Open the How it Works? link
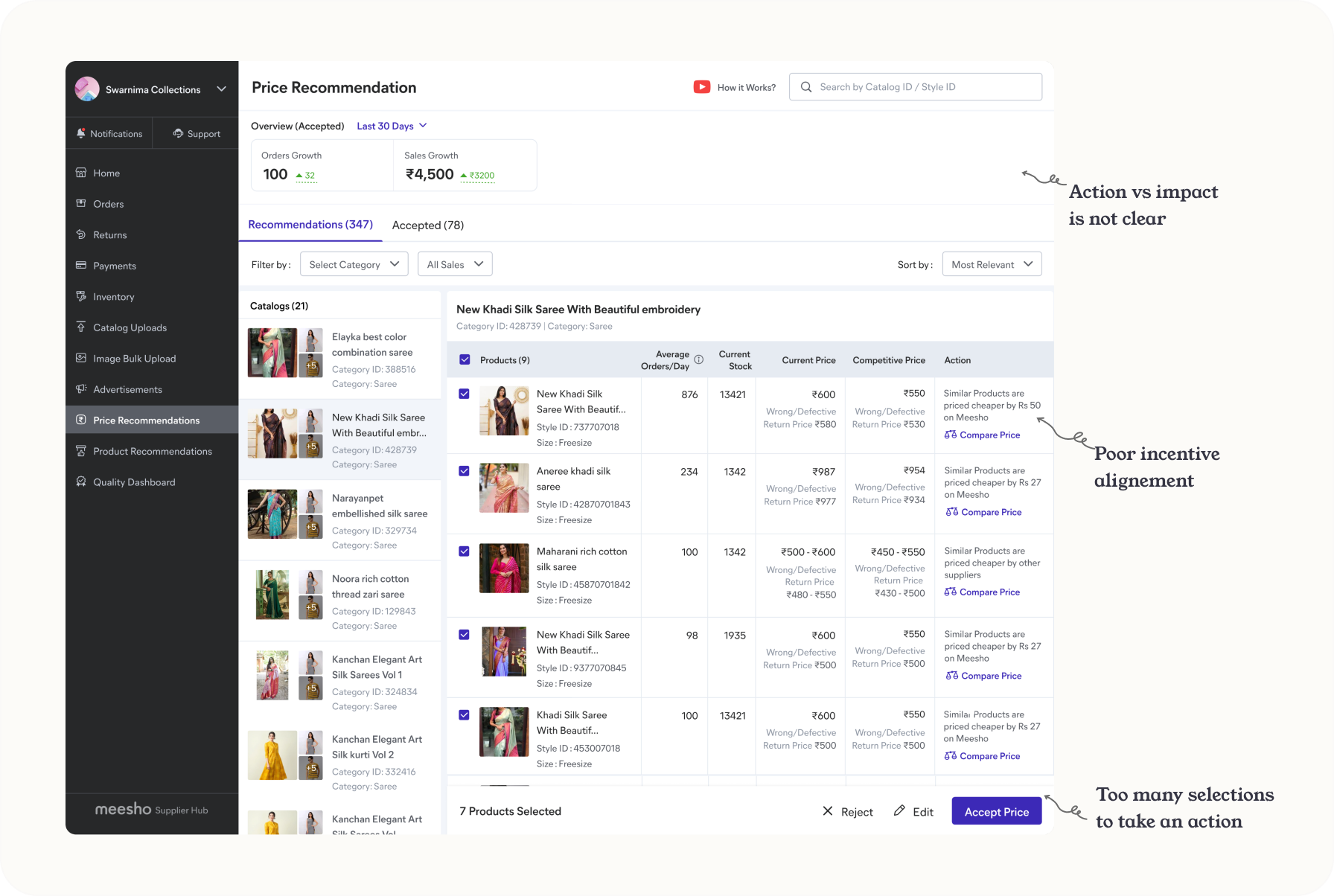1334x896 pixels. coord(746,87)
